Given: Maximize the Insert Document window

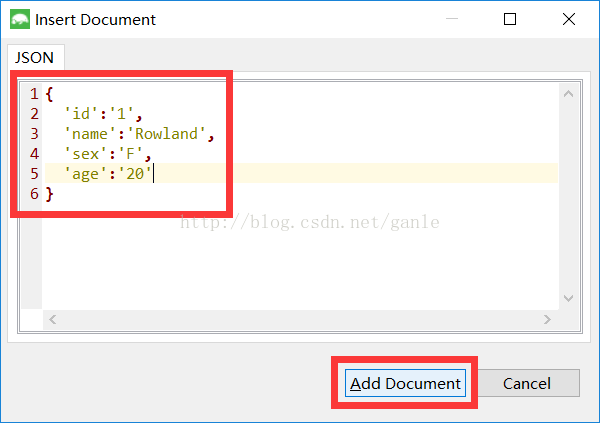Looking at the screenshot, I should (510, 19).
